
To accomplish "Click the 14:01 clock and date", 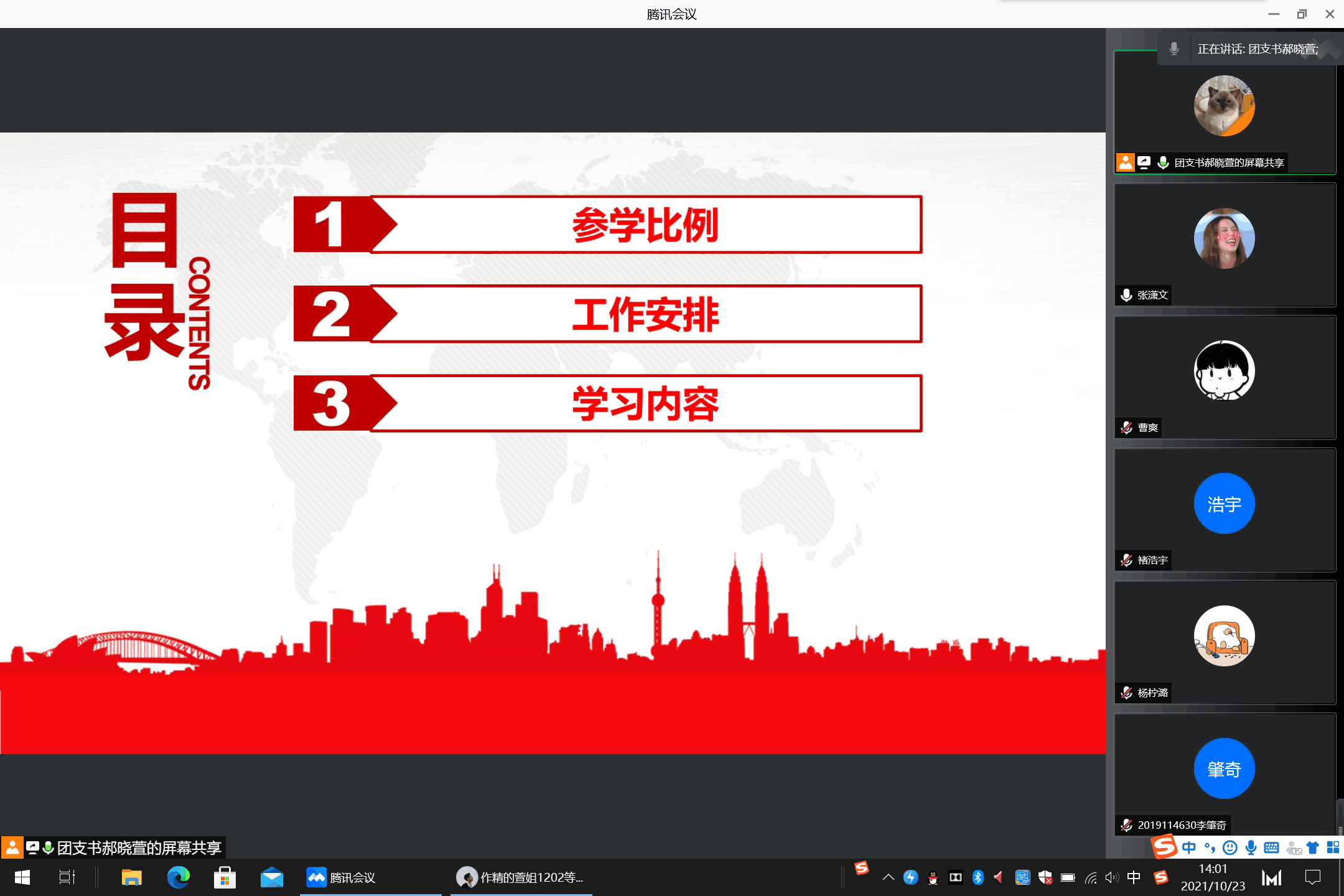I will tap(1213, 877).
